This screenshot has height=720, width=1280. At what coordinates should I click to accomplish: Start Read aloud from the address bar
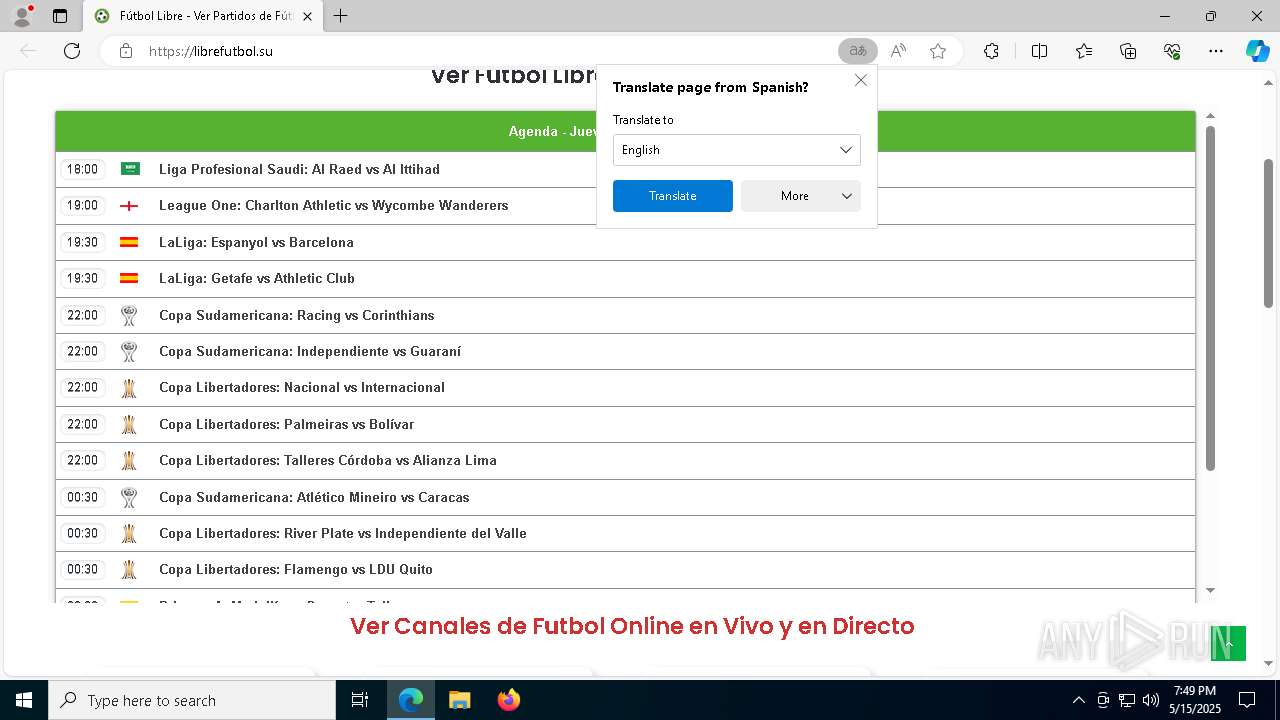[x=898, y=51]
